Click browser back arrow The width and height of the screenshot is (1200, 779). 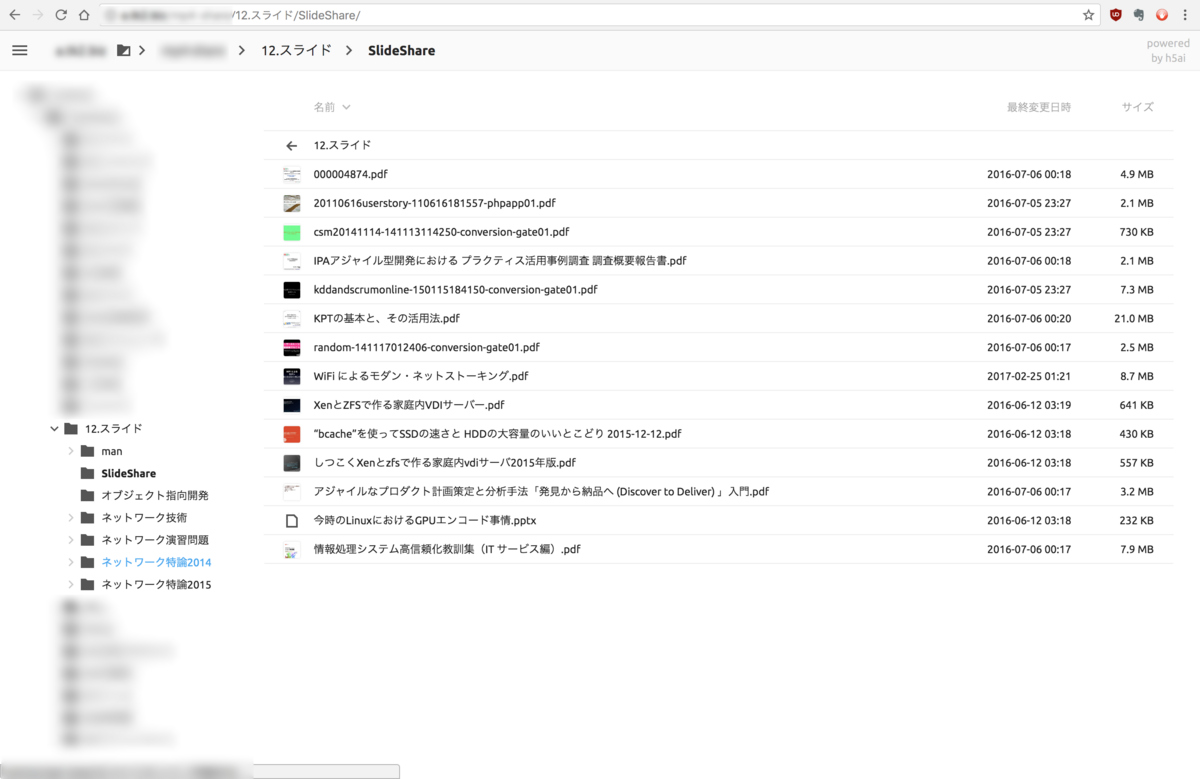click(14, 16)
